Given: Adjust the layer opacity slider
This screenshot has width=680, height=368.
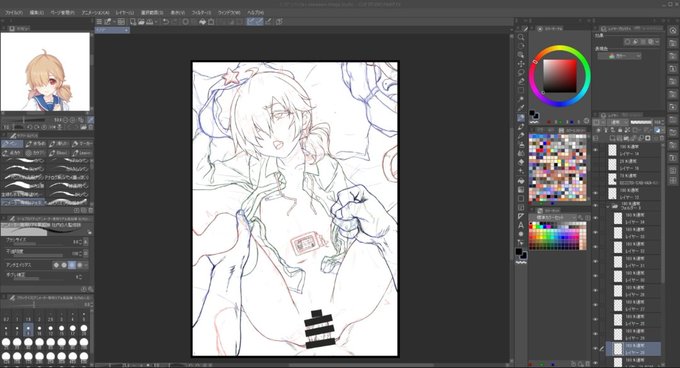Looking at the screenshot, I should (x=641, y=123).
